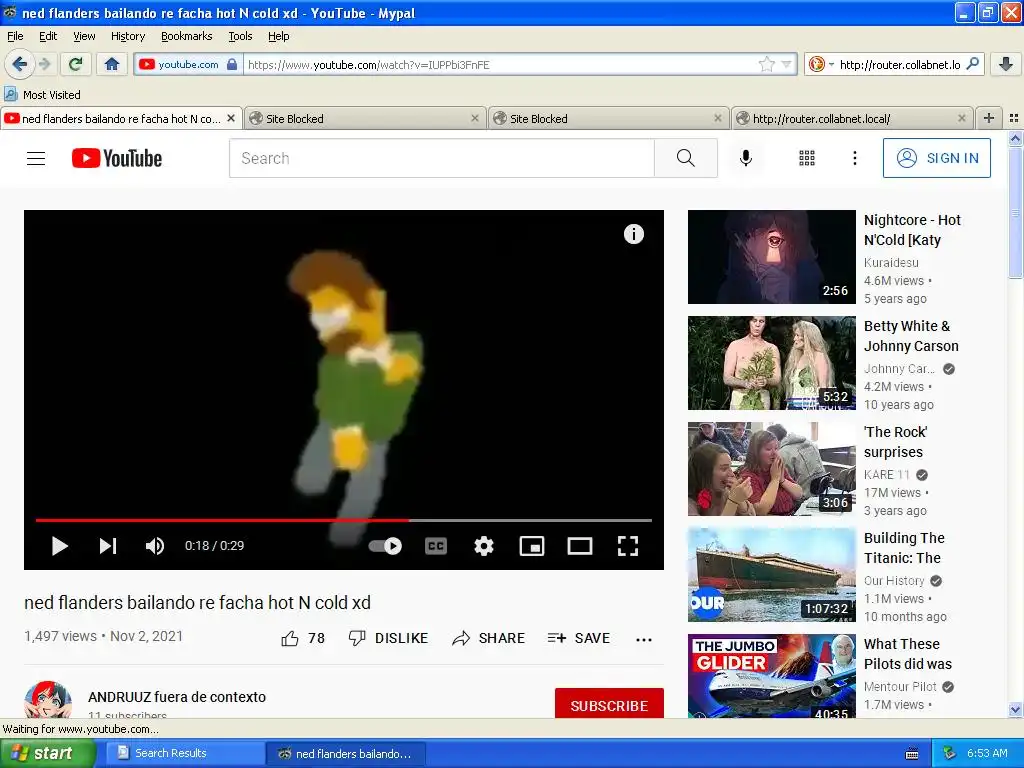The height and width of the screenshot is (768, 1024).
Task: Click the browser Forward arrow button
Action: click(x=44, y=64)
